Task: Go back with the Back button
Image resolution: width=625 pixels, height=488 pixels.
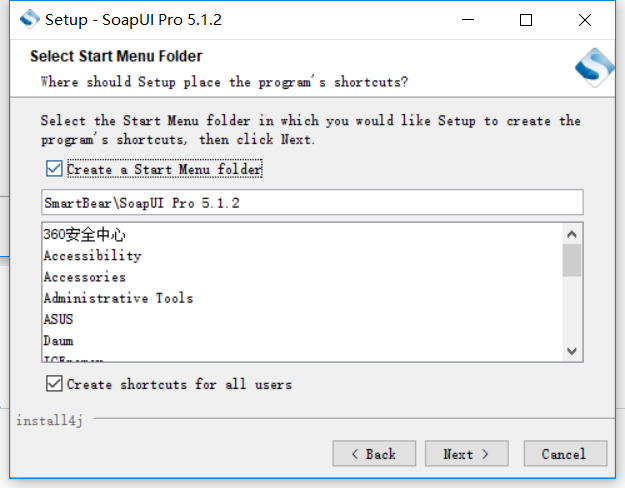Action: pyautogui.click(x=374, y=454)
